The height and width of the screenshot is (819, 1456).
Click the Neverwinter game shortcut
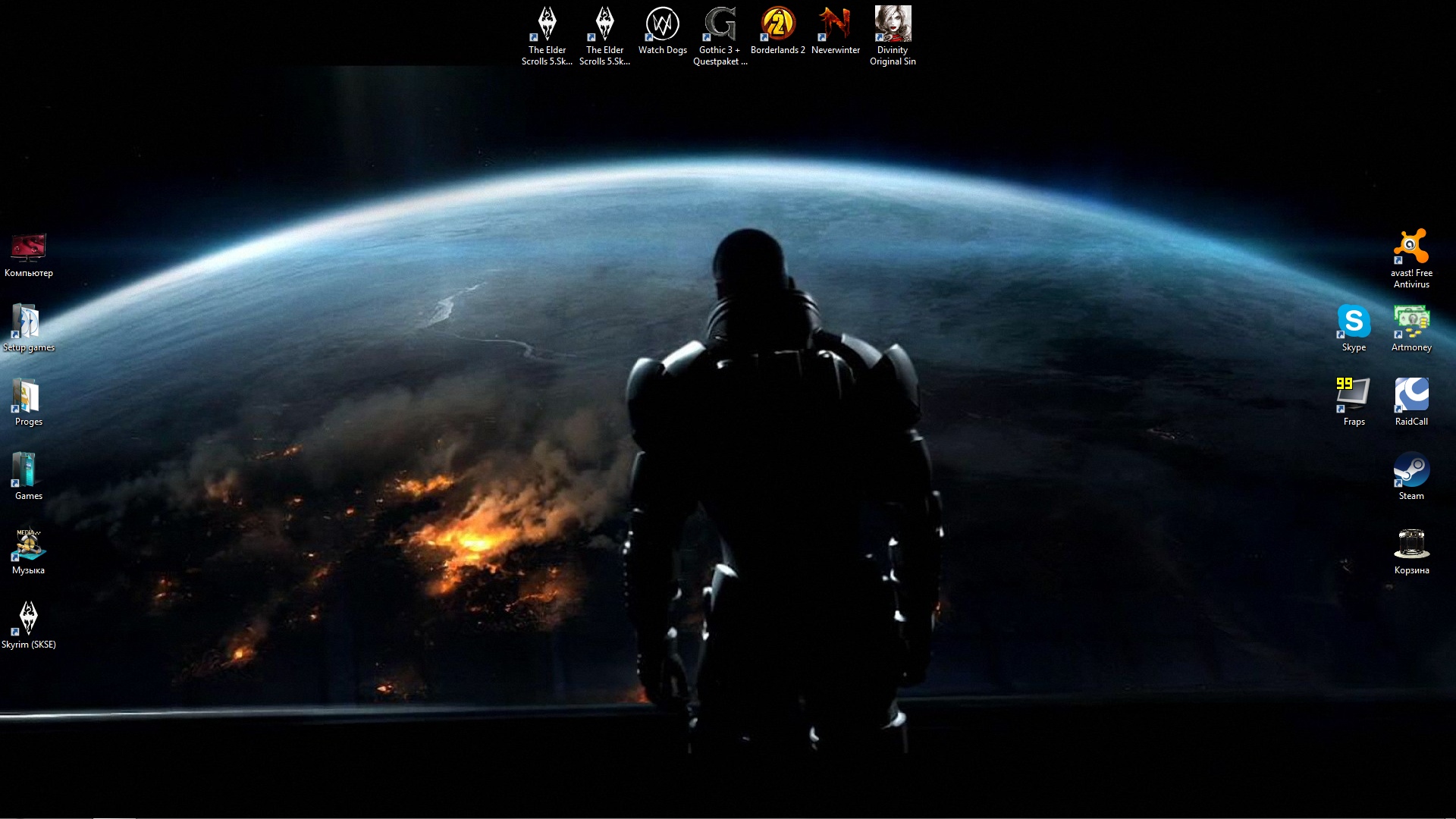point(836,31)
